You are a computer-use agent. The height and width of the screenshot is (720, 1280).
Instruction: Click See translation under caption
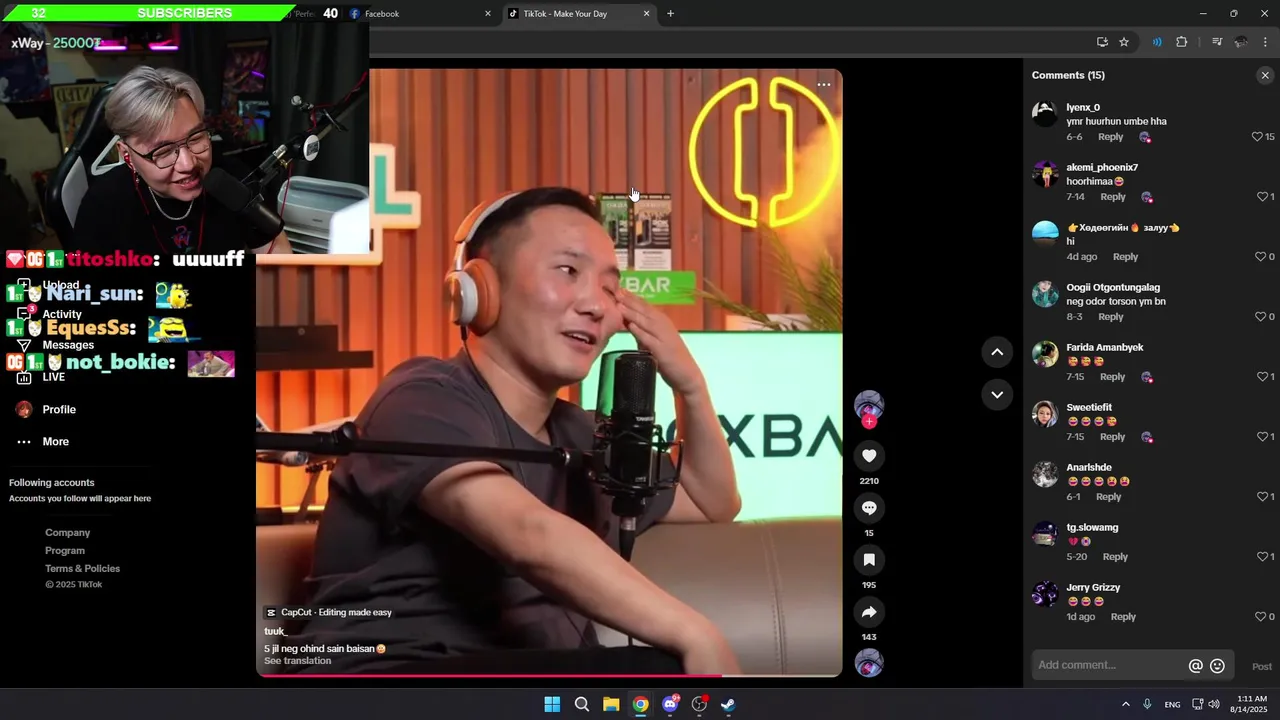click(297, 661)
